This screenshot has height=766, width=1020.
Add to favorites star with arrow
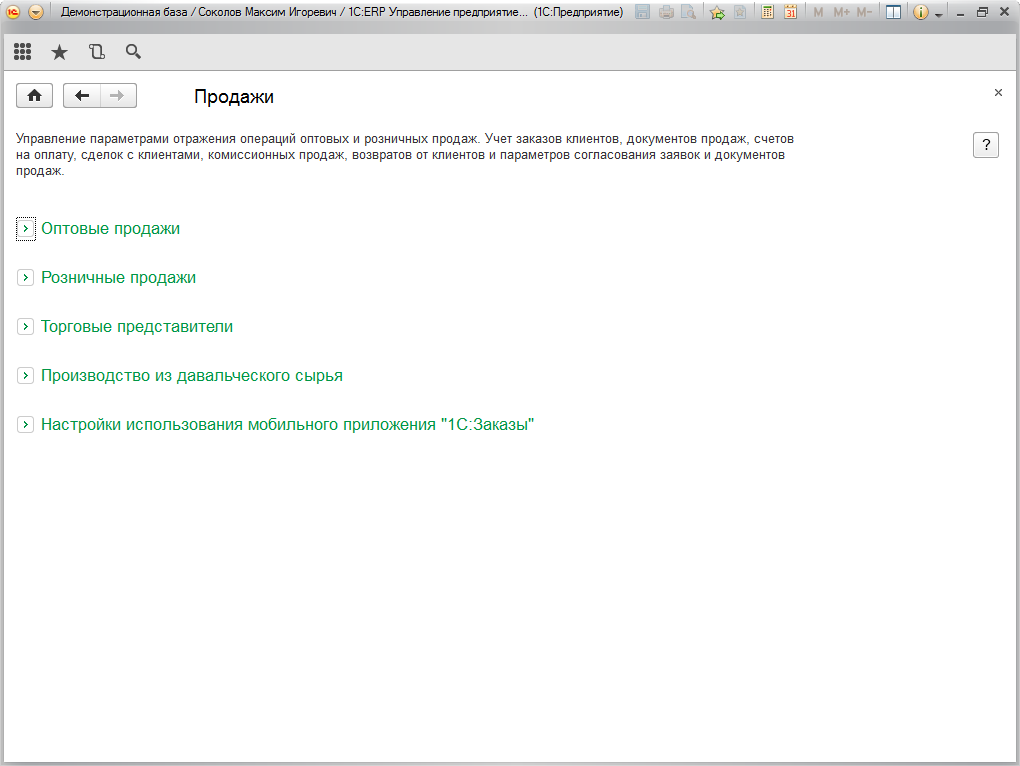[717, 12]
